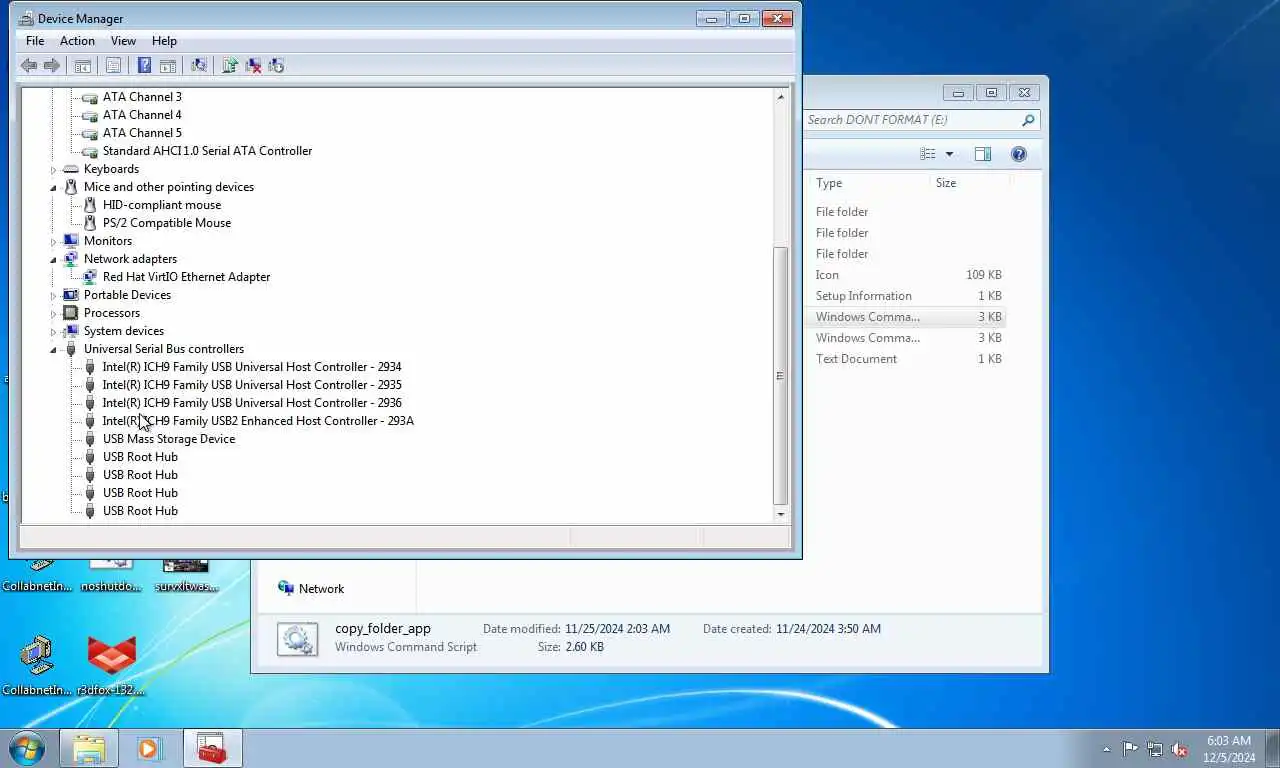
Task: Select ICH9 USB Universal Host Controller - 2936
Action: pos(252,403)
